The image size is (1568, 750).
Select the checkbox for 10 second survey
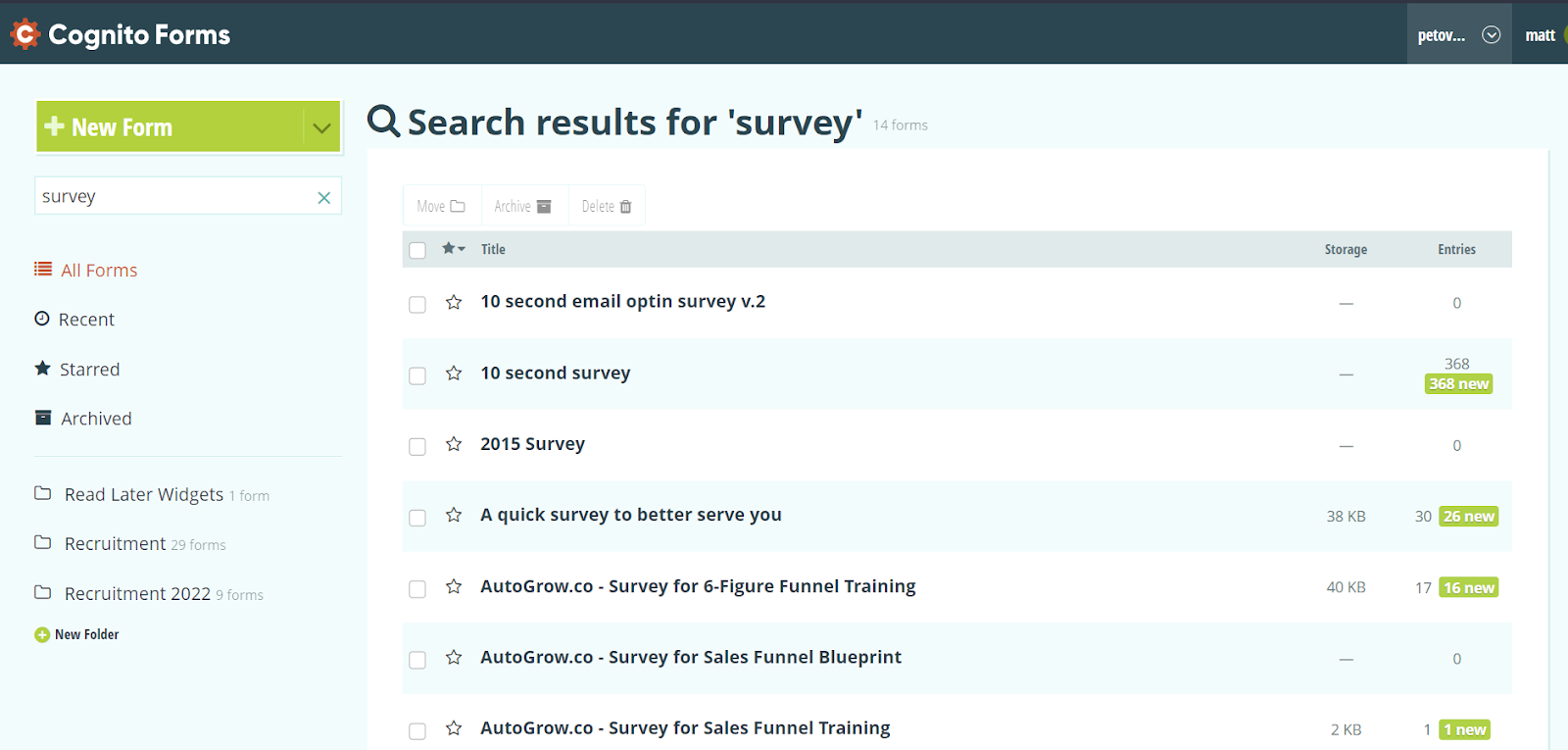click(x=416, y=375)
